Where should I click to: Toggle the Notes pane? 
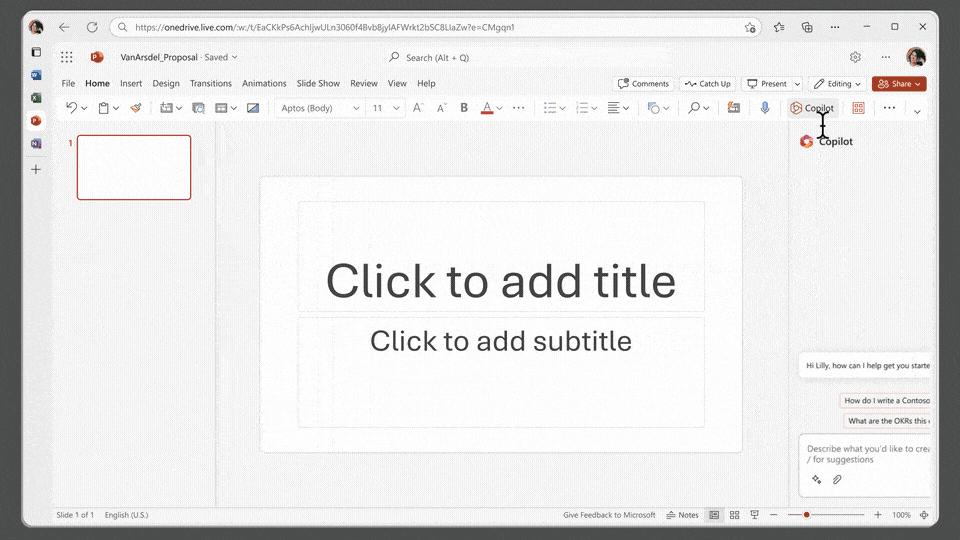(683, 515)
